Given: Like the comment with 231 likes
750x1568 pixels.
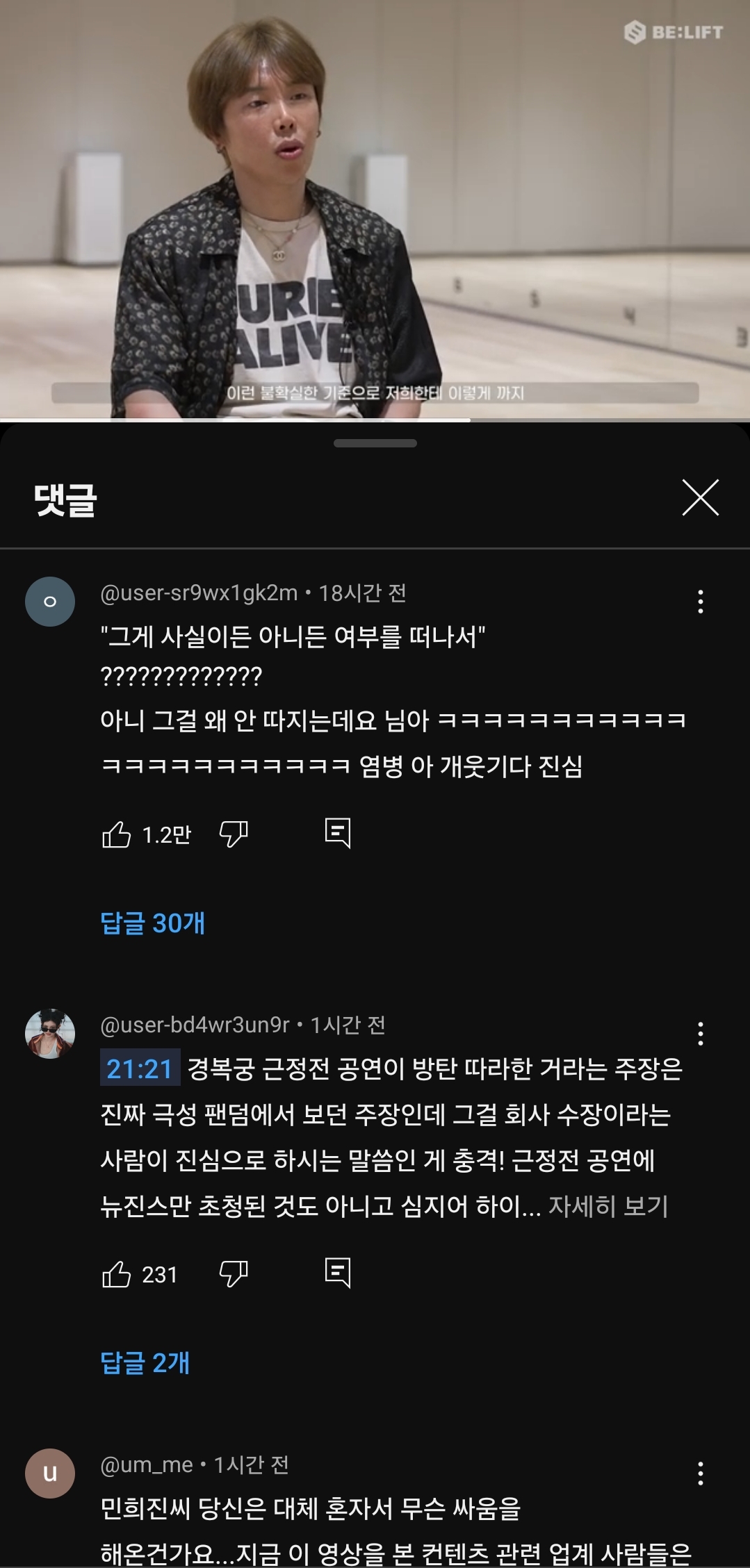Looking at the screenshot, I should pos(116,1274).
